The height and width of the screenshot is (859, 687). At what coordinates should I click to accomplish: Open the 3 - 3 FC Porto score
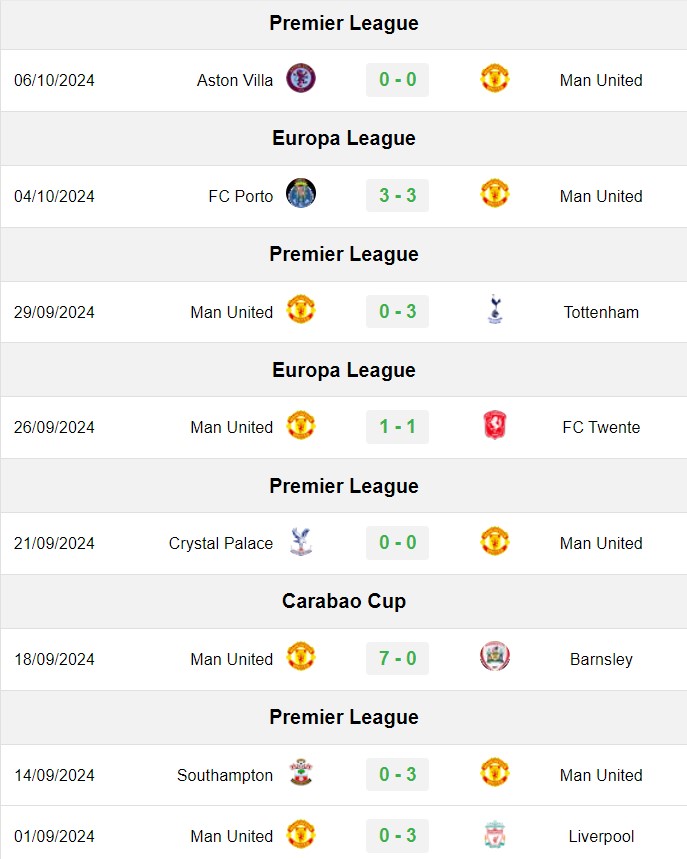coord(397,196)
